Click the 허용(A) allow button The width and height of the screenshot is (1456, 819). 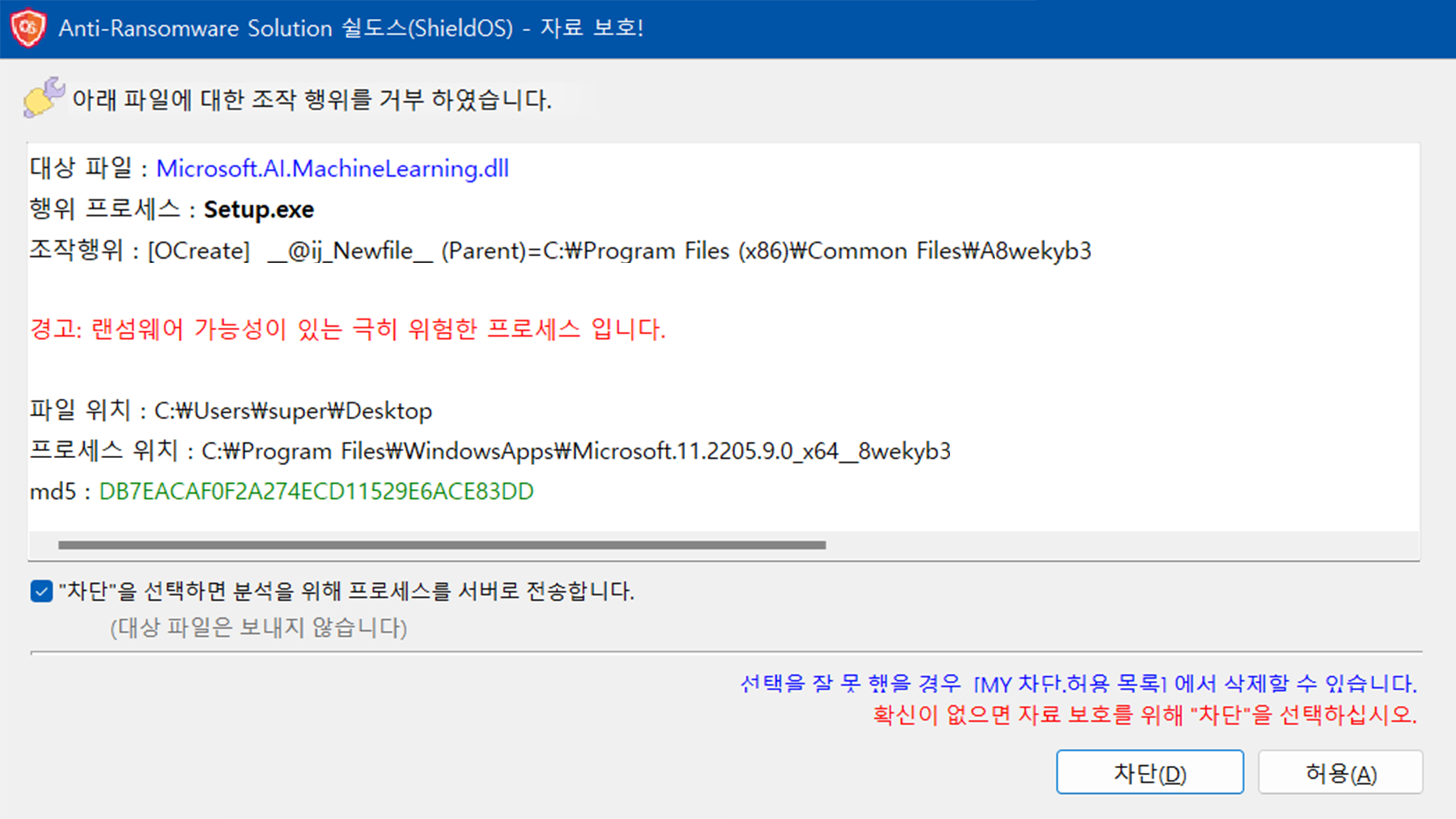[x=1341, y=772]
